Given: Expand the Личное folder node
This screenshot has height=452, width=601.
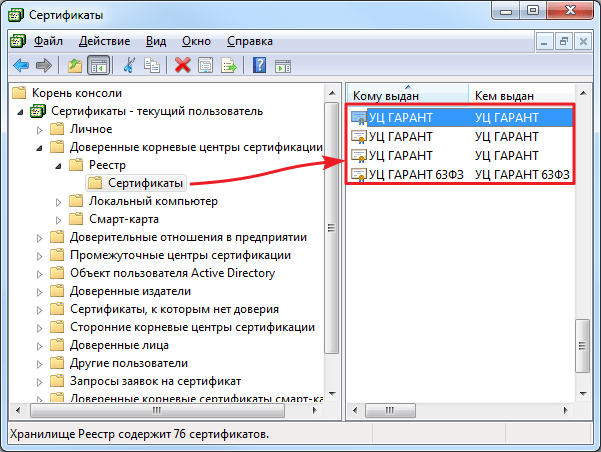Looking at the screenshot, I should tap(41, 129).
